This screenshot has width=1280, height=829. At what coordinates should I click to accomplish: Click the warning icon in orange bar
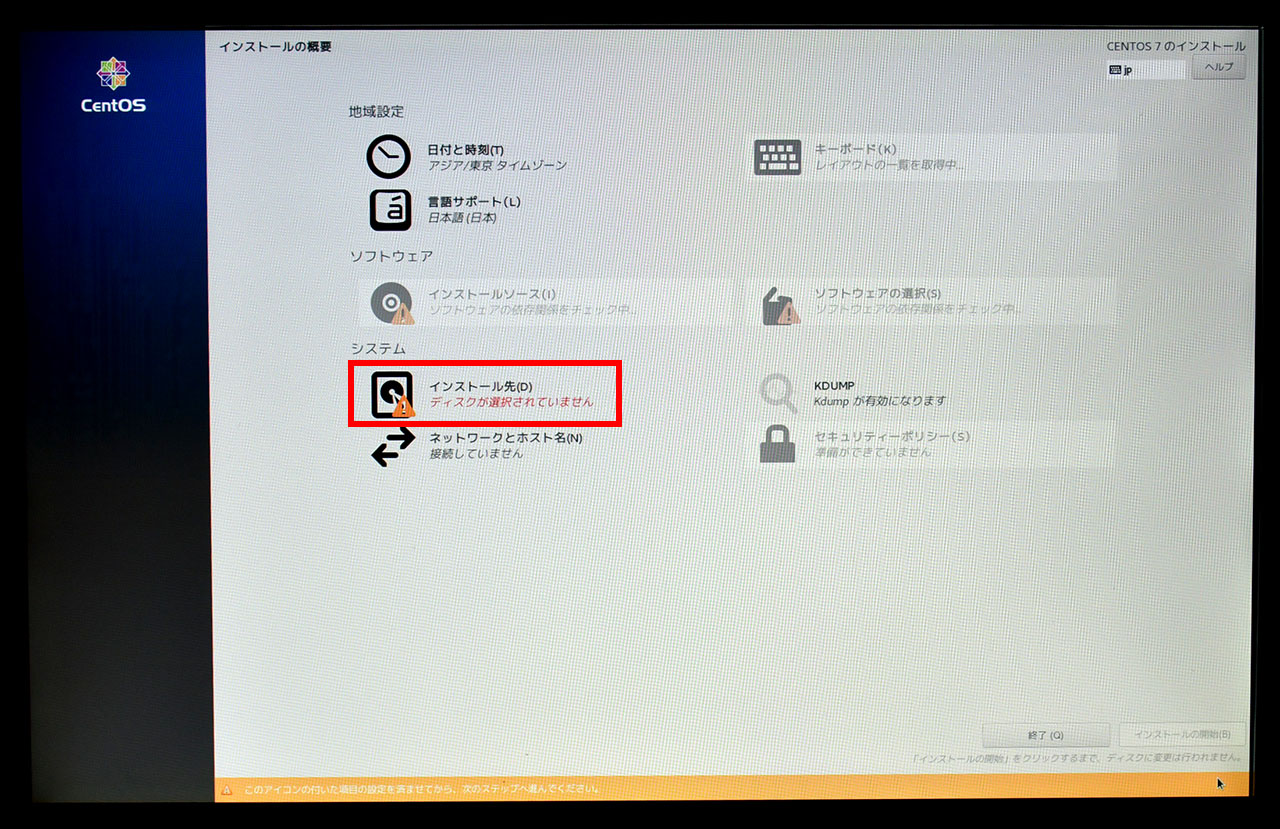click(226, 789)
